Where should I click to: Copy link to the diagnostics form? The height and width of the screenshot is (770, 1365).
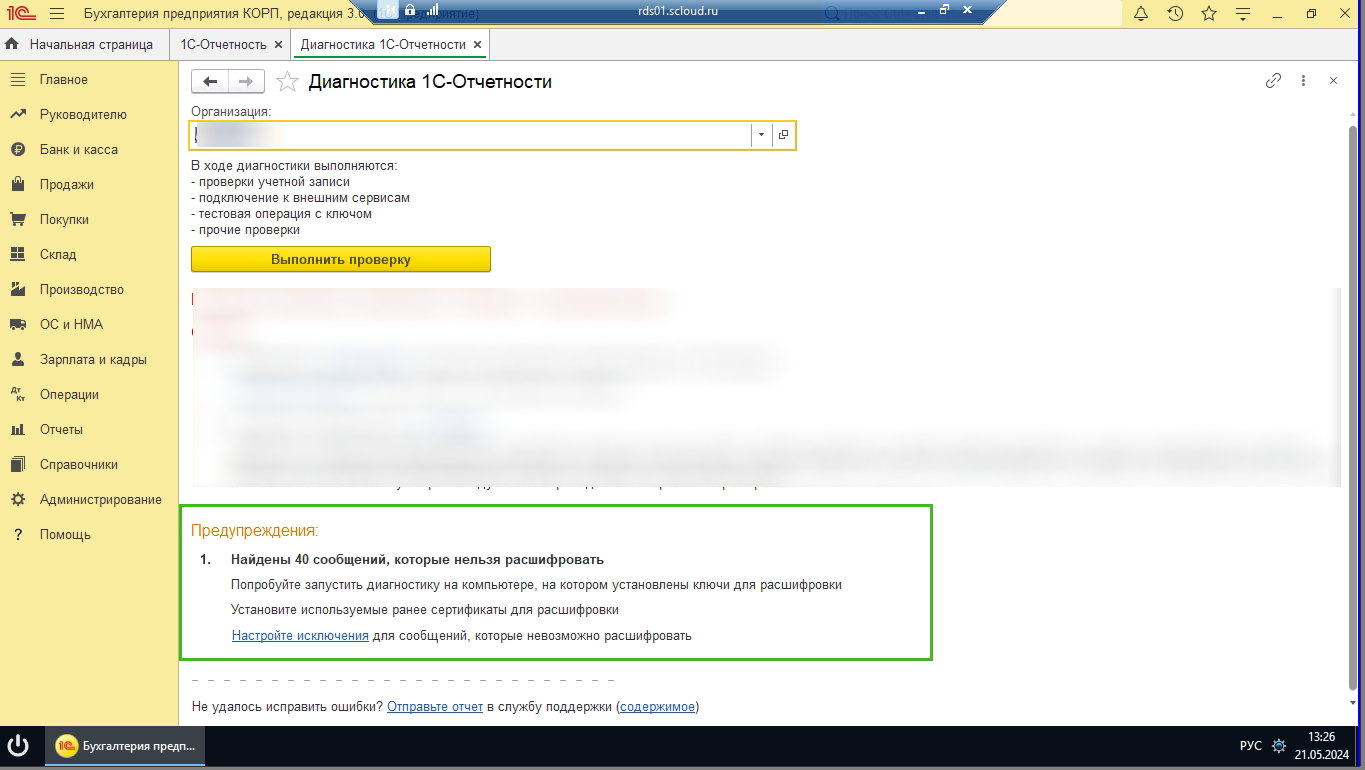click(1273, 81)
